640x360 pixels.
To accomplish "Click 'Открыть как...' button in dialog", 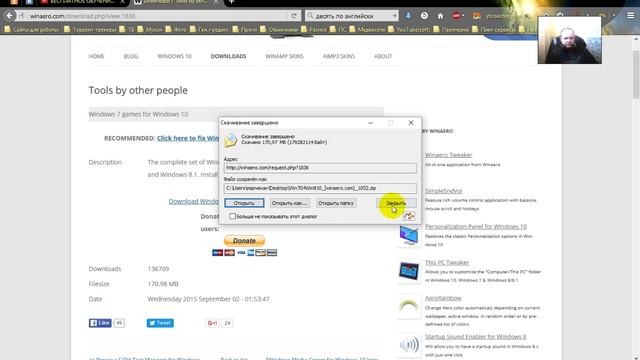I will pos(289,203).
